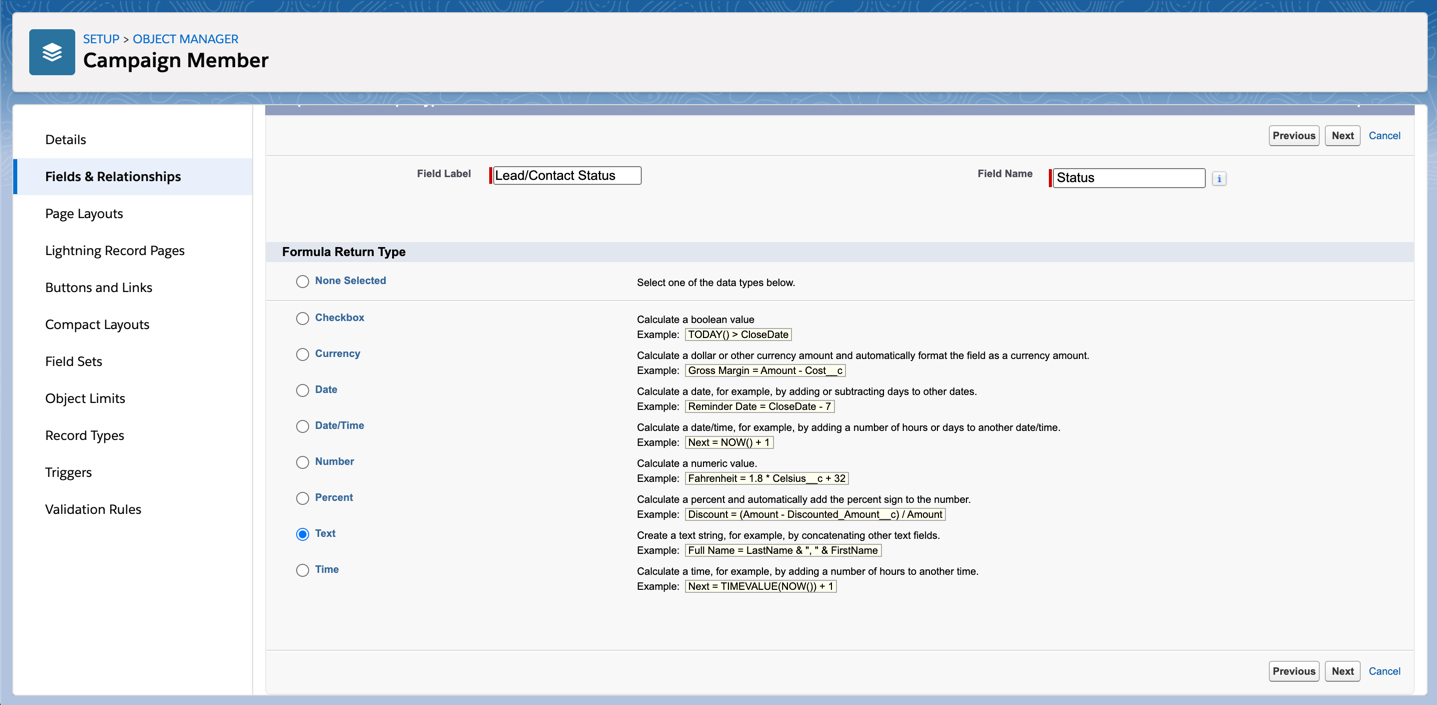1437x705 pixels.
Task: Pick the Number return type option
Action: coord(302,463)
